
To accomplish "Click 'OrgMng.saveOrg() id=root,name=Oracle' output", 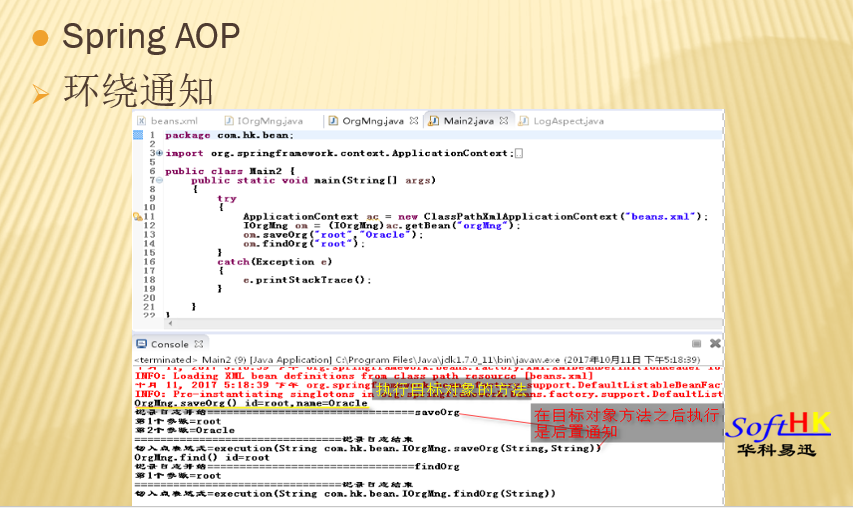I will click(251, 403).
